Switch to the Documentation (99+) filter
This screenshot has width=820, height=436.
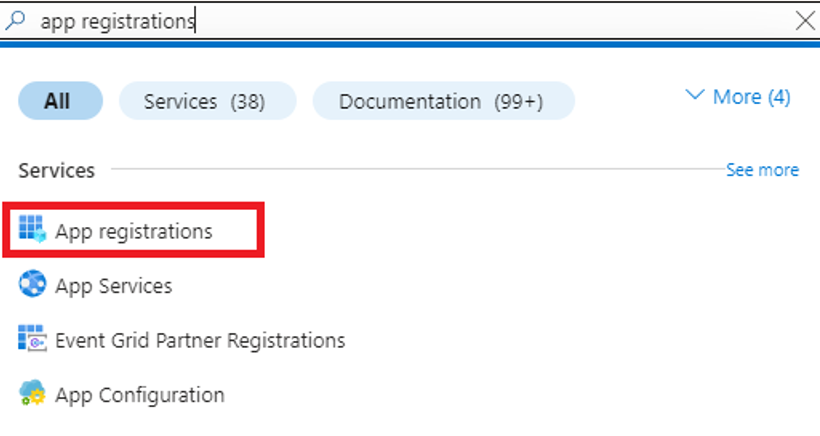tap(443, 101)
